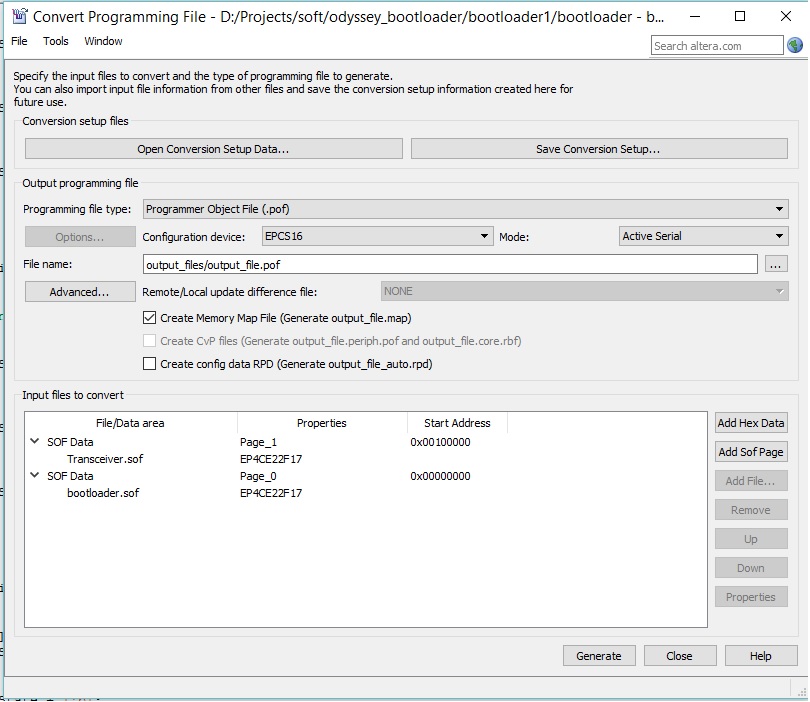The image size is (810, 702).
Task: Click EP4CE22F17 in the bootloader.sof row
Action: [x=271, y=493]
